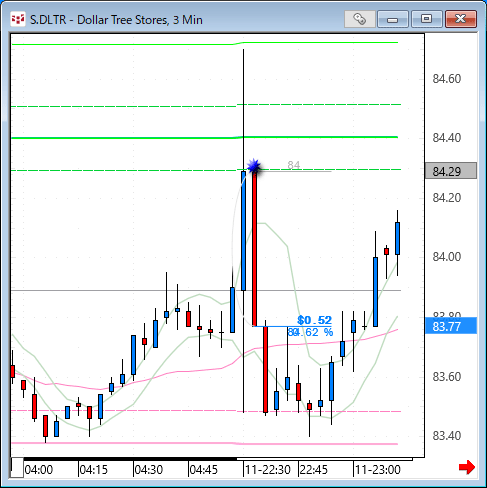Click the white box at time axis start
Screen dimensions: 487x488
coord(17,468)
